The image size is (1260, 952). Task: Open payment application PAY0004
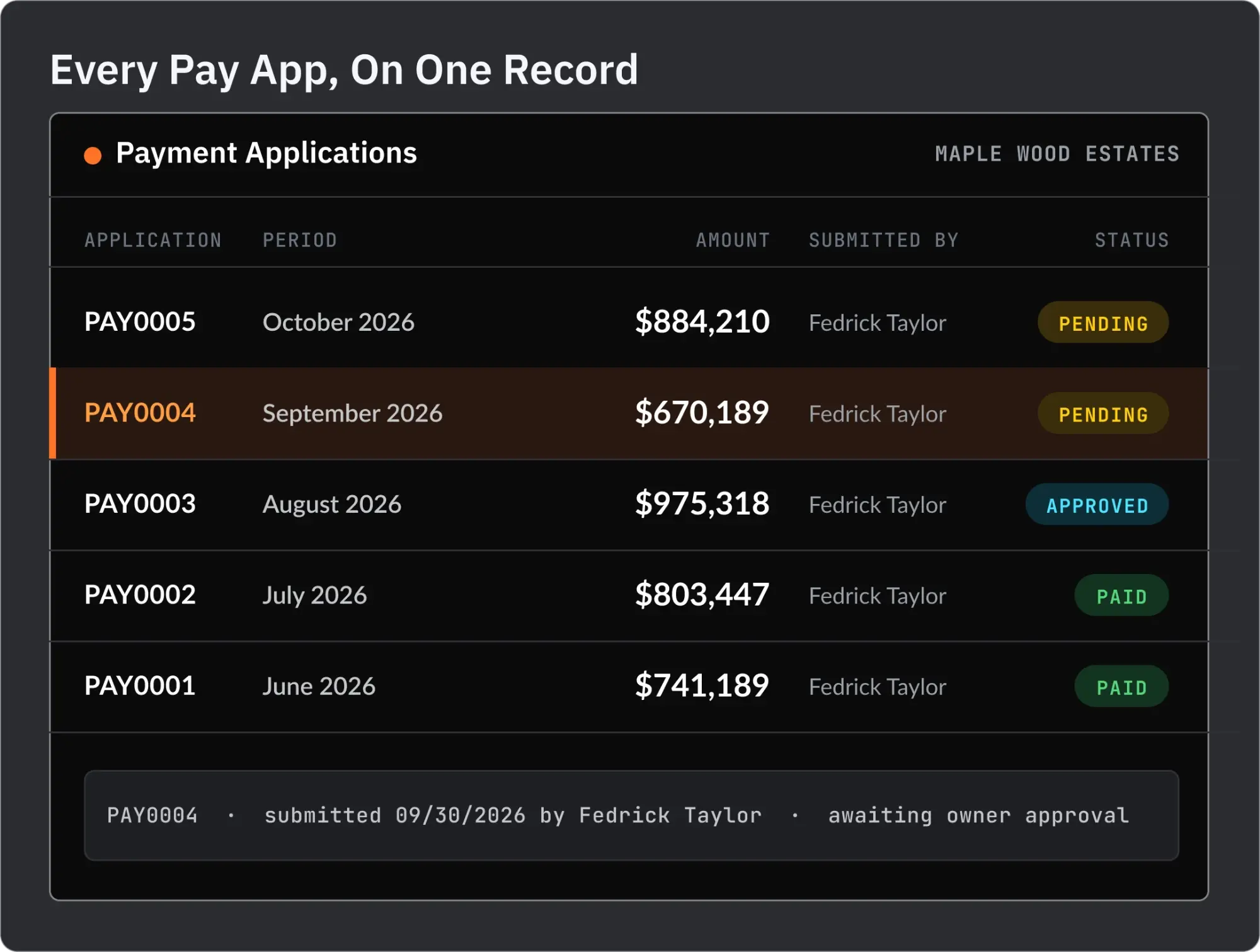click(x=140, y=413)
